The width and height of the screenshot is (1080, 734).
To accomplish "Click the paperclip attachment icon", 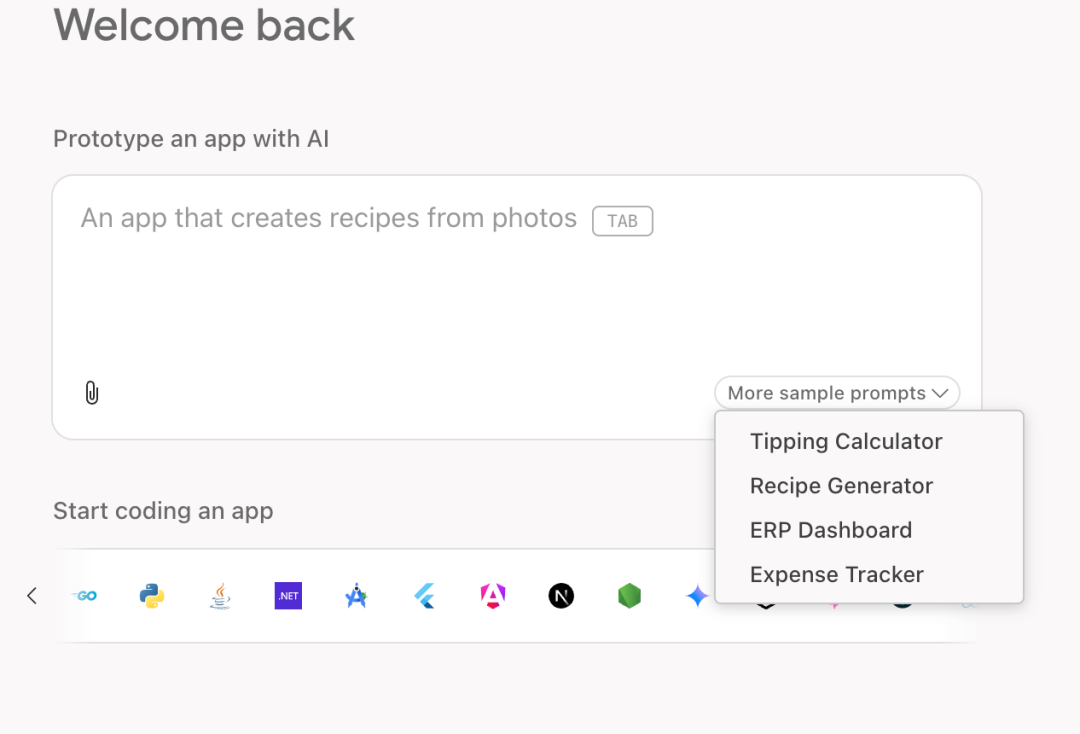I will (x=92, y=393).
